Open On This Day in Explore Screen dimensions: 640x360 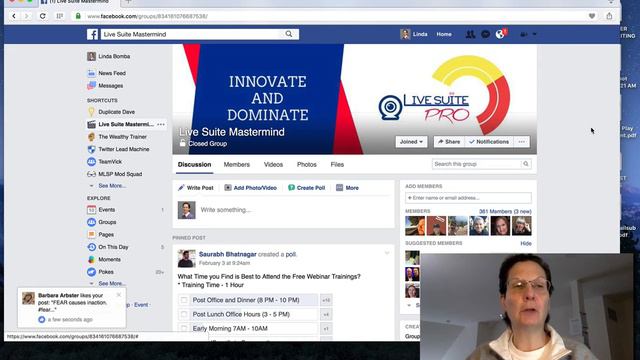point(113,247)
